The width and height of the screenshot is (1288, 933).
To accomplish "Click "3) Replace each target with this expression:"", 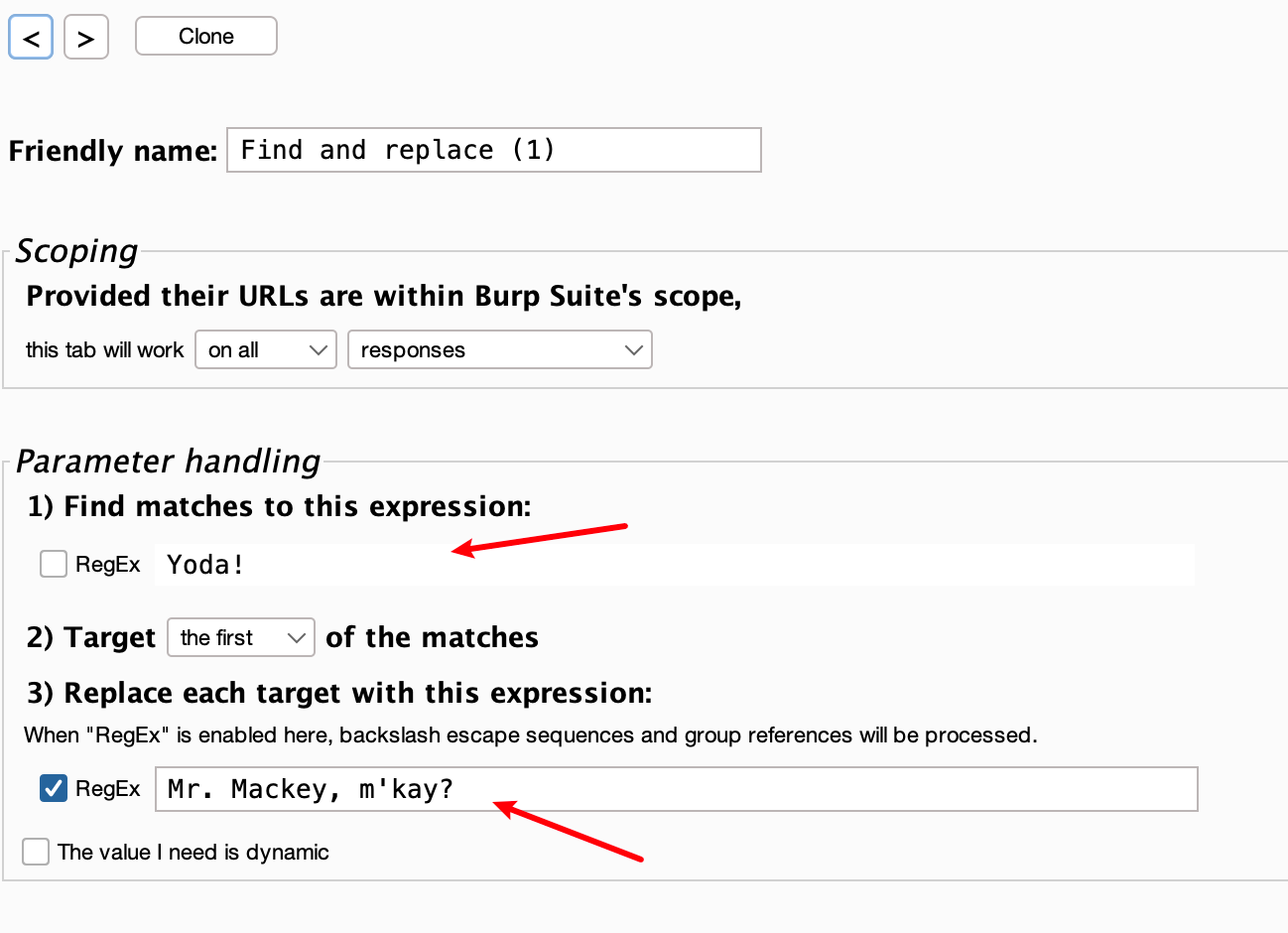I will click(x=339, y=693).
